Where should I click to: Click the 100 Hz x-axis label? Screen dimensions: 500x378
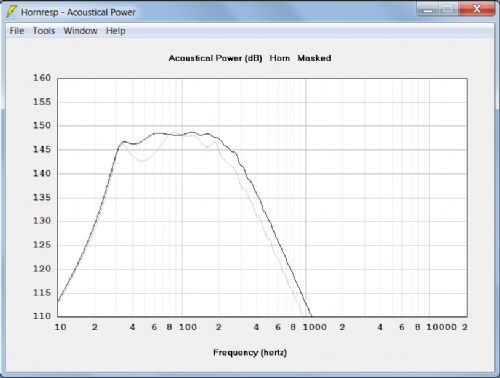(x=188, y=327)
